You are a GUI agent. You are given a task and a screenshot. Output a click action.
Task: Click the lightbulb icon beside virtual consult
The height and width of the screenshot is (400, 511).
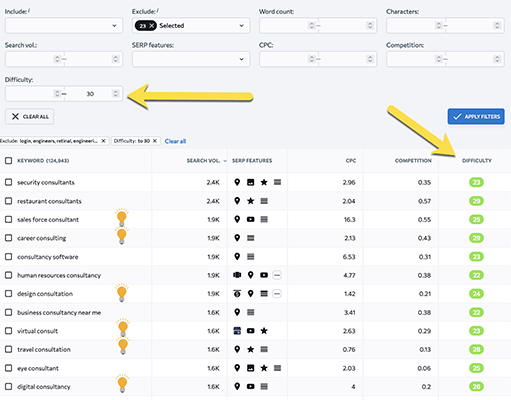pyautogui.click(x=123, y=327)
